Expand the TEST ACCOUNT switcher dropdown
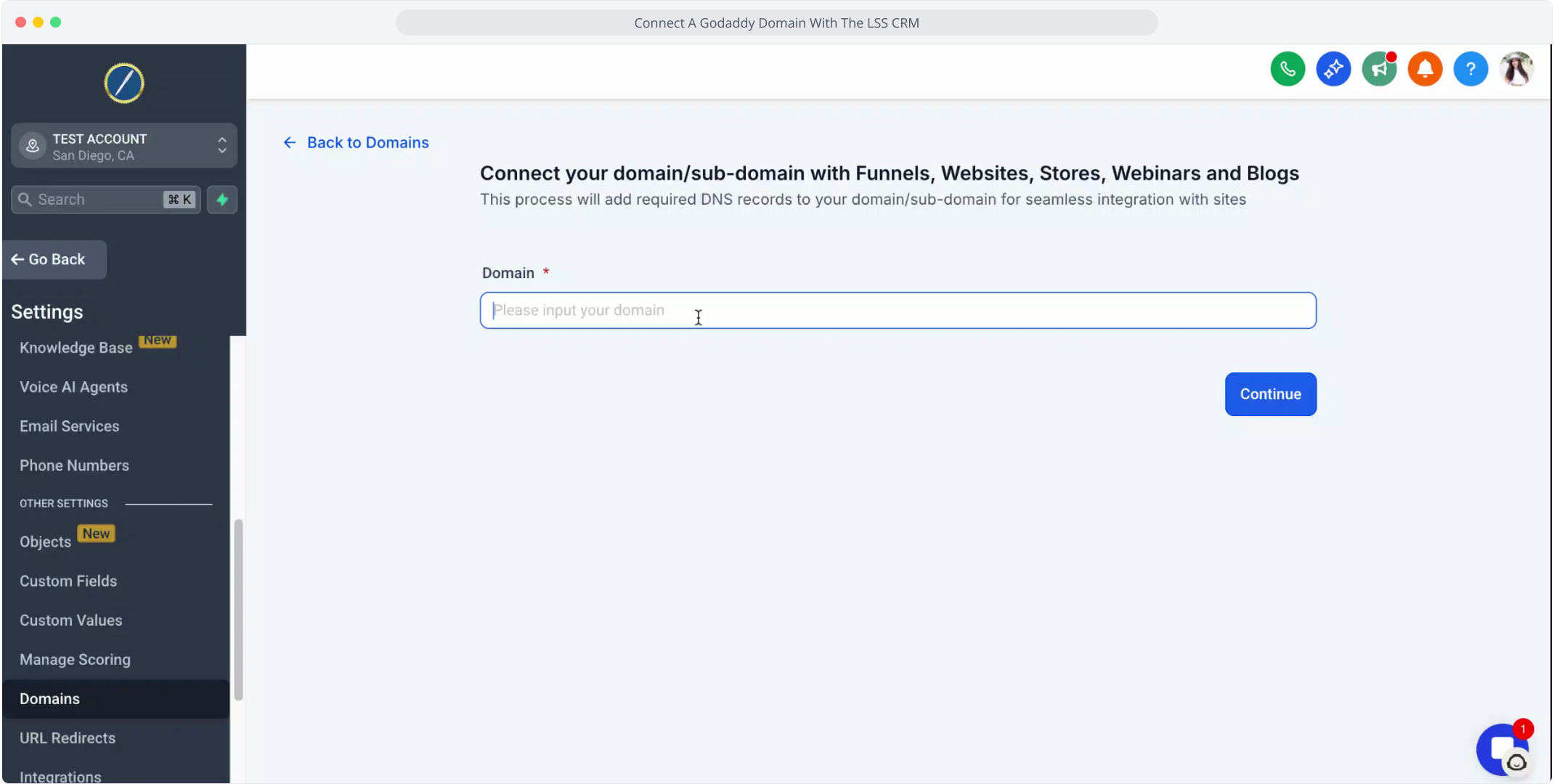1554x784 pixels. [124, 146]
